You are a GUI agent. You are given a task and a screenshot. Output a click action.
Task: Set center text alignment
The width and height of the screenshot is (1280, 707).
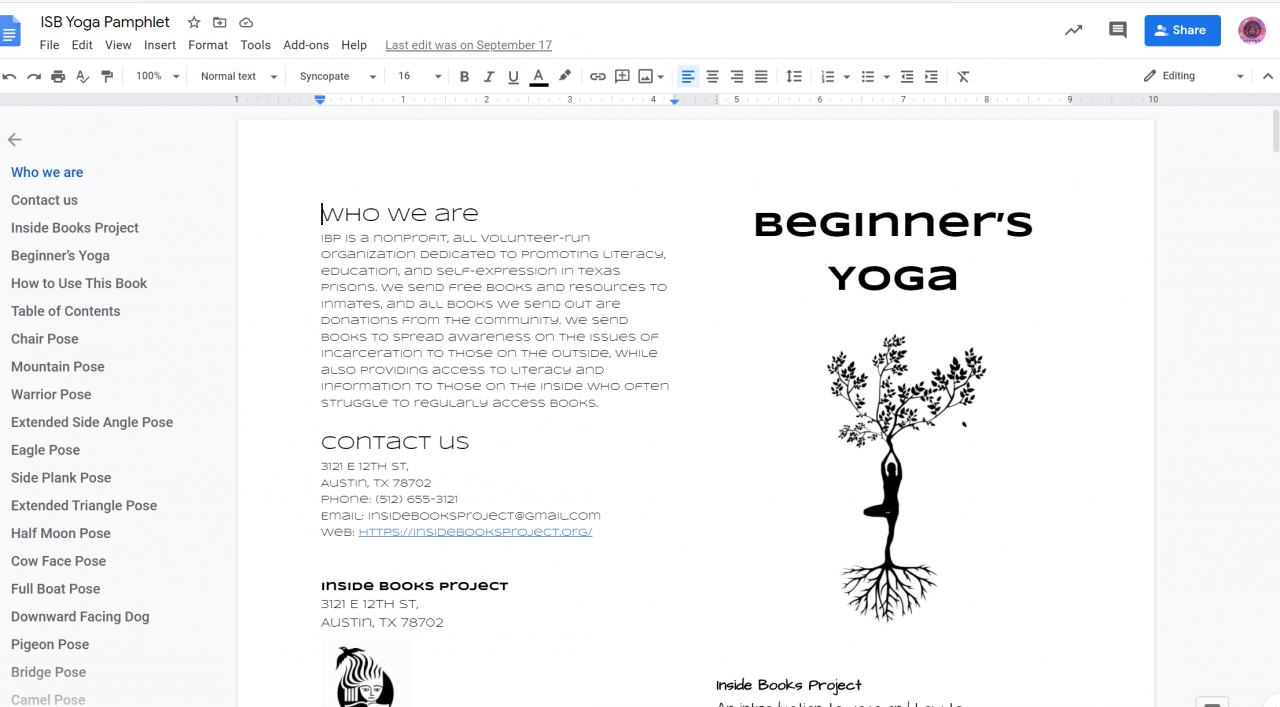[712, 77]
